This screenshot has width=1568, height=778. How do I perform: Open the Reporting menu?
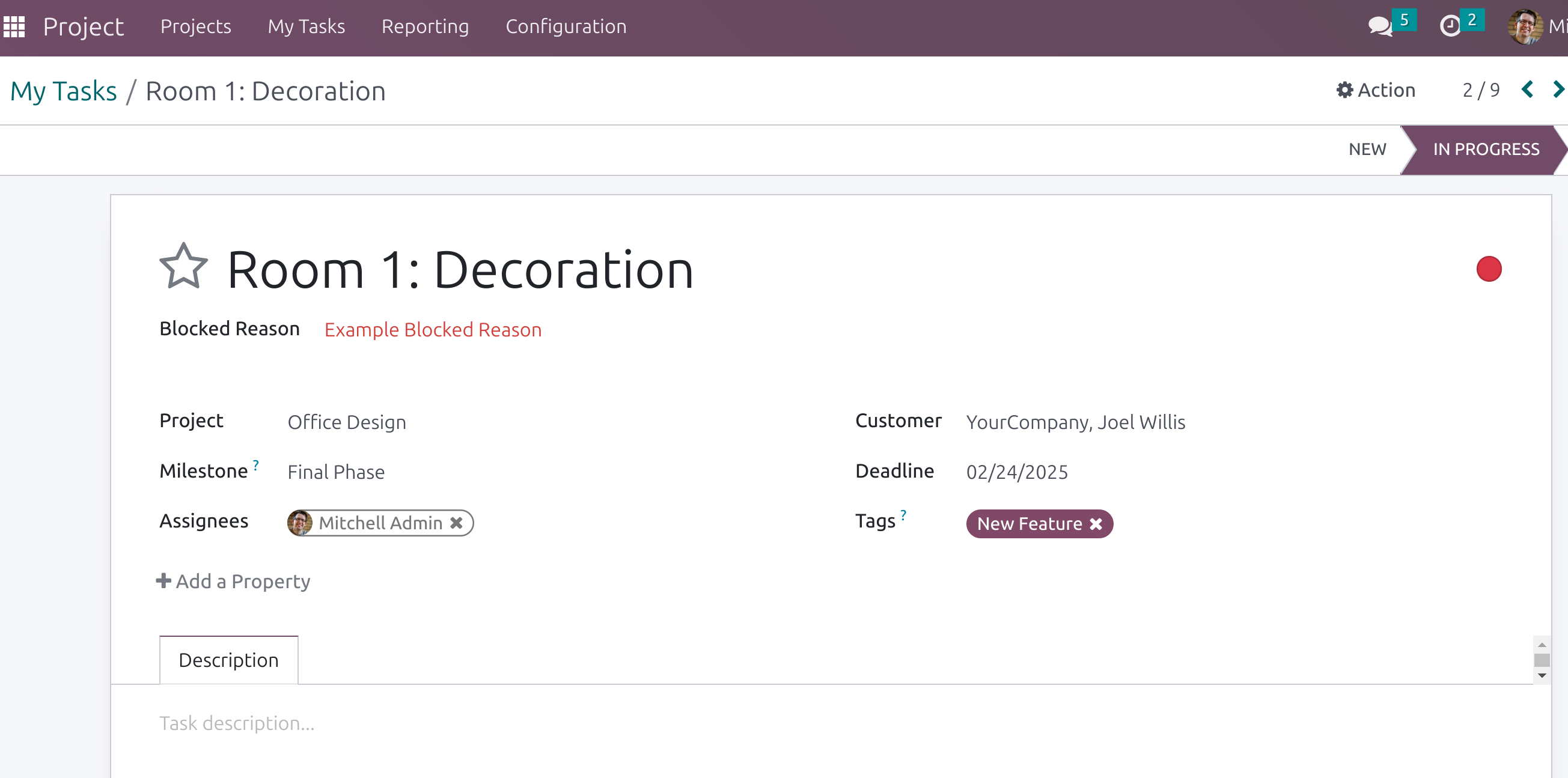coord(425,27)
